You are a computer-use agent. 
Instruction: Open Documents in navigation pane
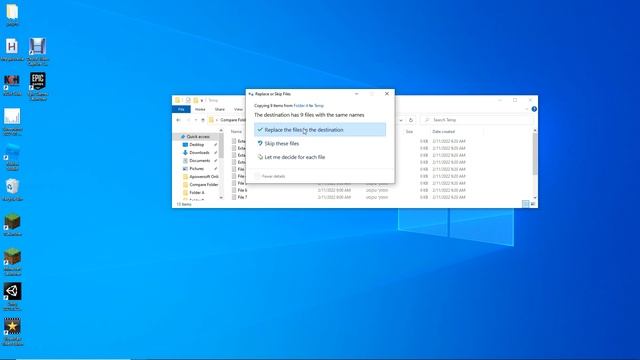(x=199, y=160)
